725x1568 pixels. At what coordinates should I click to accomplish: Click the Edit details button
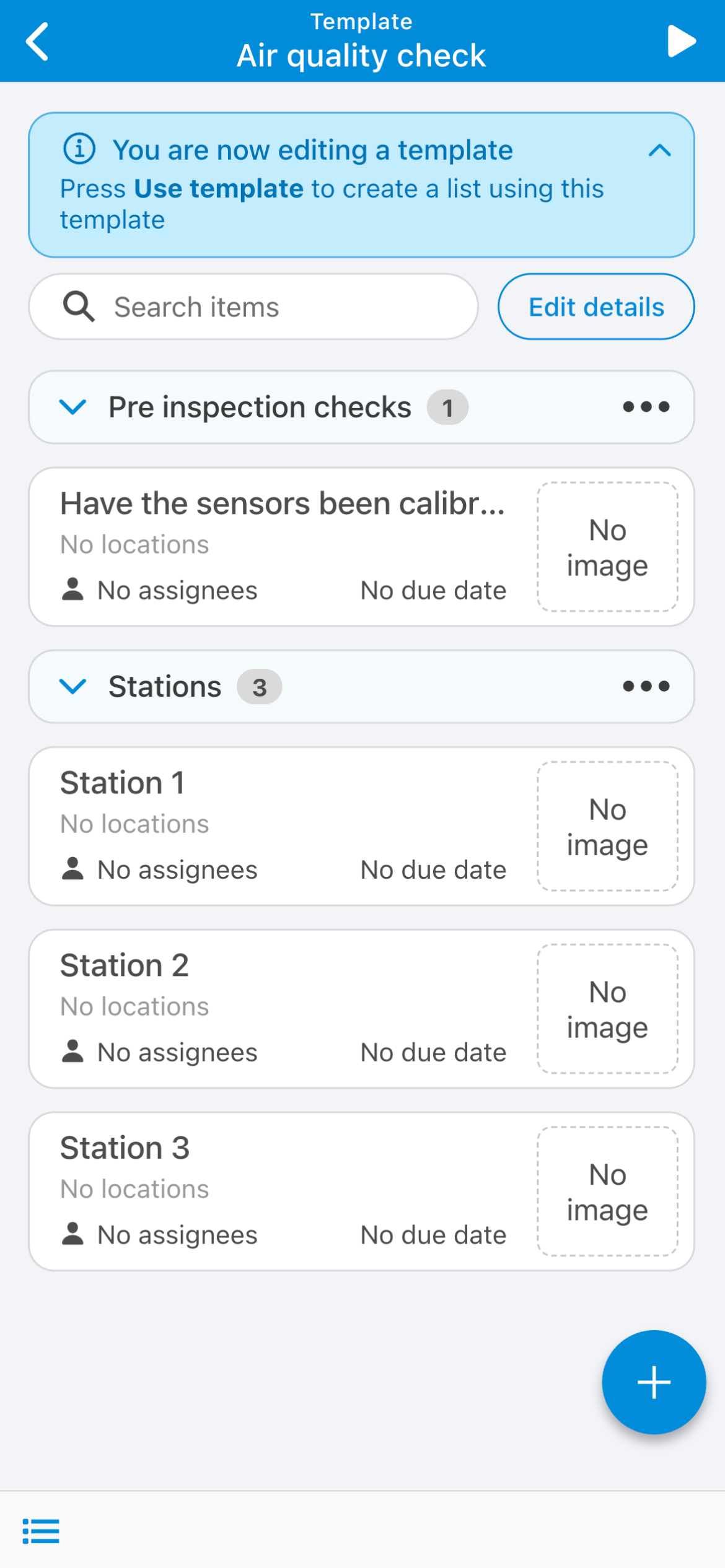(595, 307)
